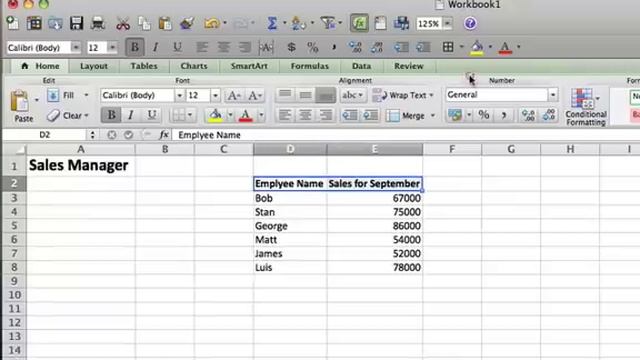640x360 pixels.
Task: Click the Media Browser icon
Action: point(402,23)
